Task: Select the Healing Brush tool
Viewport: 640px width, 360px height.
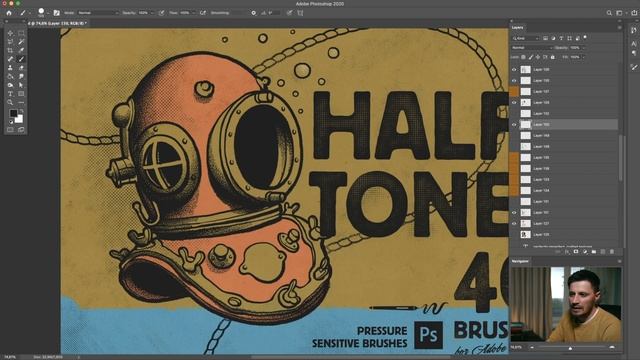Action: coord(10,59)
